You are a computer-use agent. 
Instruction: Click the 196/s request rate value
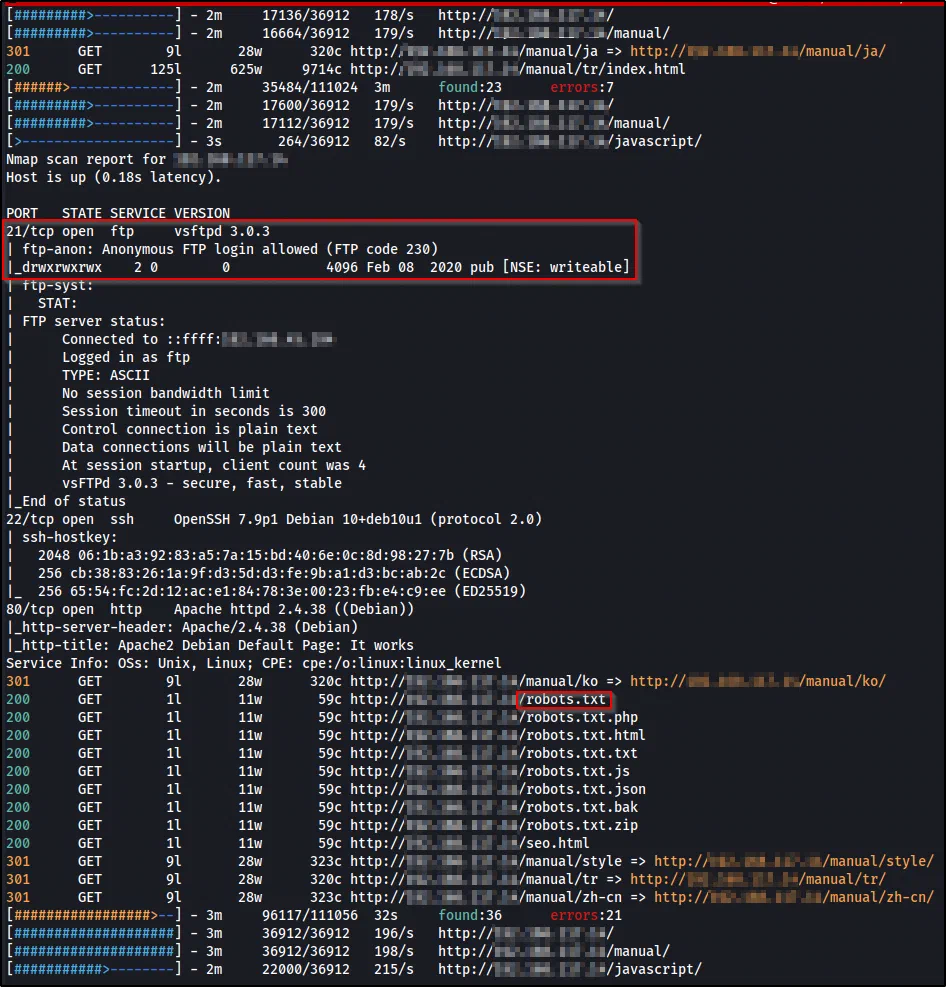[393, 933]
